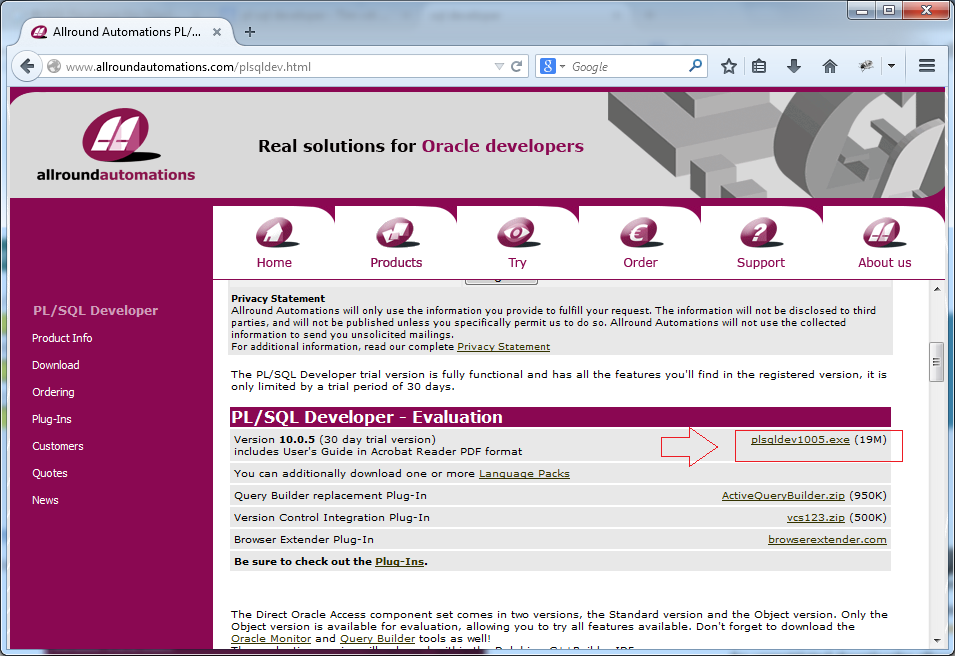Open the address bar dropdown arrow

[x=500, y=66]
